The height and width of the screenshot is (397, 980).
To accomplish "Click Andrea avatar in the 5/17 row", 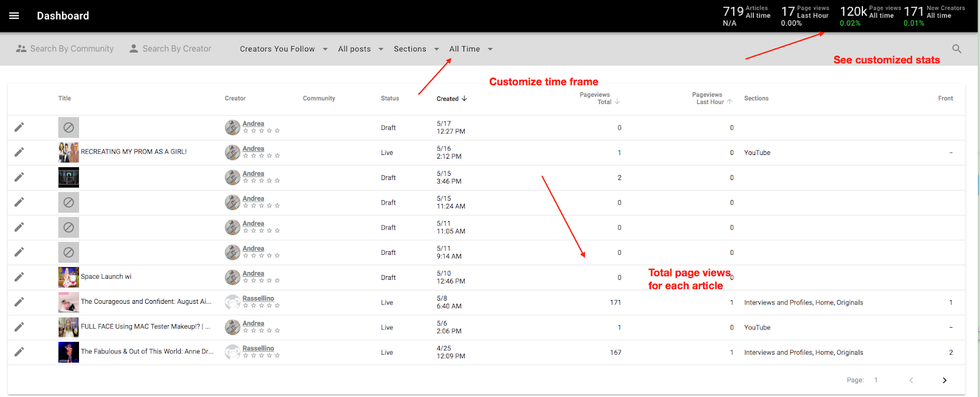I will [232, 128].
